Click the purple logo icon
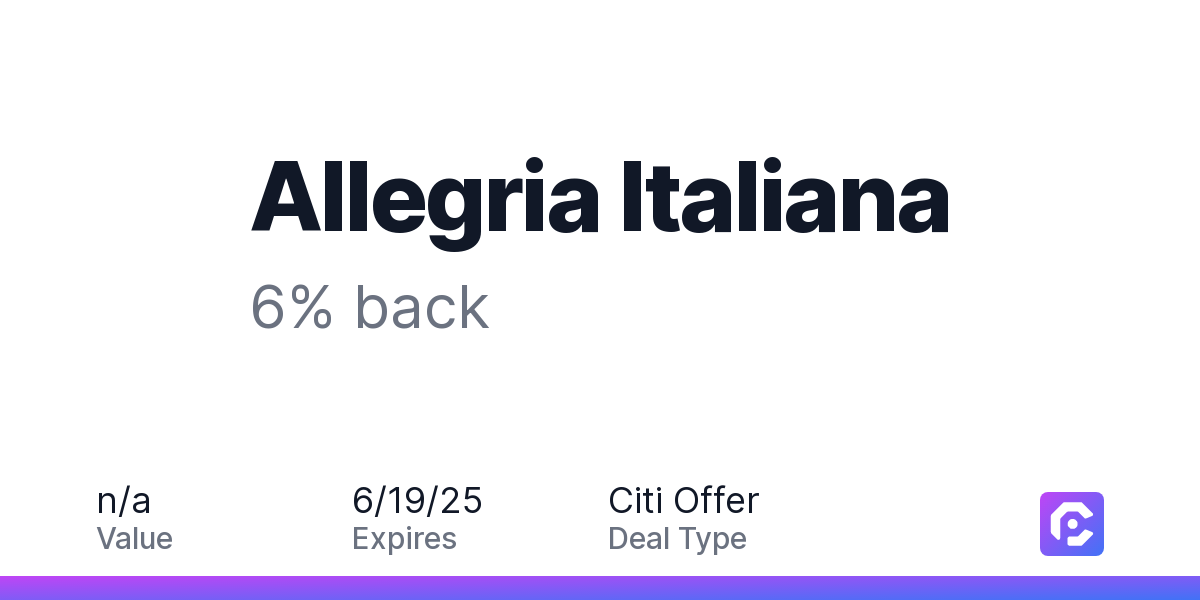1200x600 pixels. click(1072, 524)
